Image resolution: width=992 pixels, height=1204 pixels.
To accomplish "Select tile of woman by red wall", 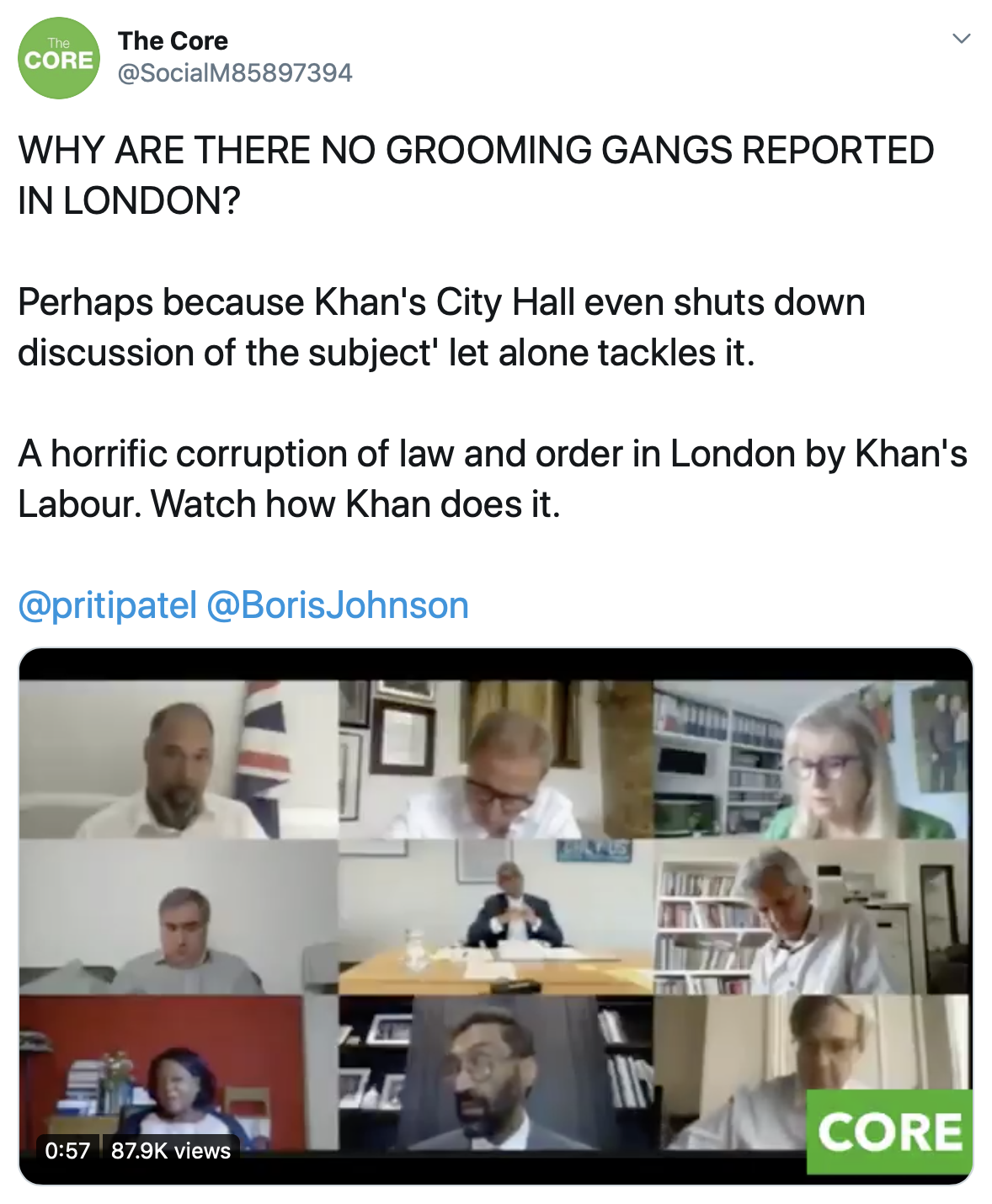I will tap(179, 1073).
